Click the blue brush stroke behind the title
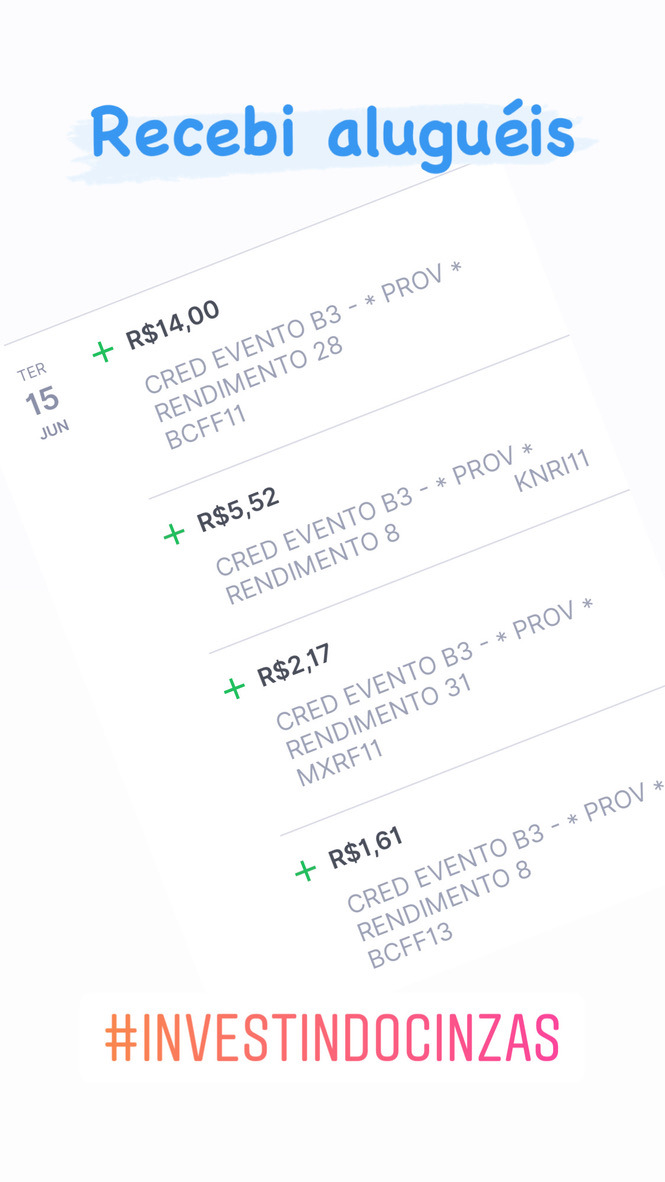This screenshot has height=1182, width=665. (x=332, y=143)
